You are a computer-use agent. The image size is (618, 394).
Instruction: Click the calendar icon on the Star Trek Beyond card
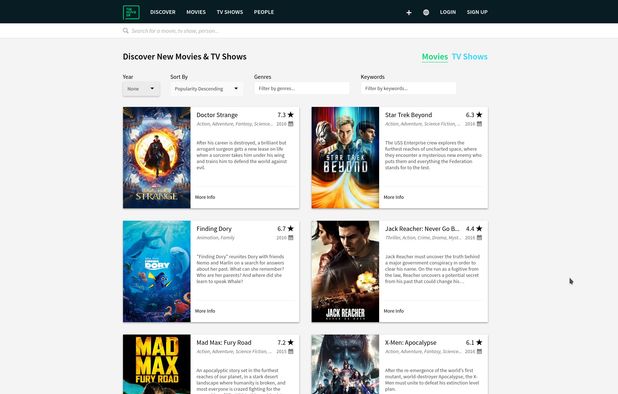click(x=479, y=124)
